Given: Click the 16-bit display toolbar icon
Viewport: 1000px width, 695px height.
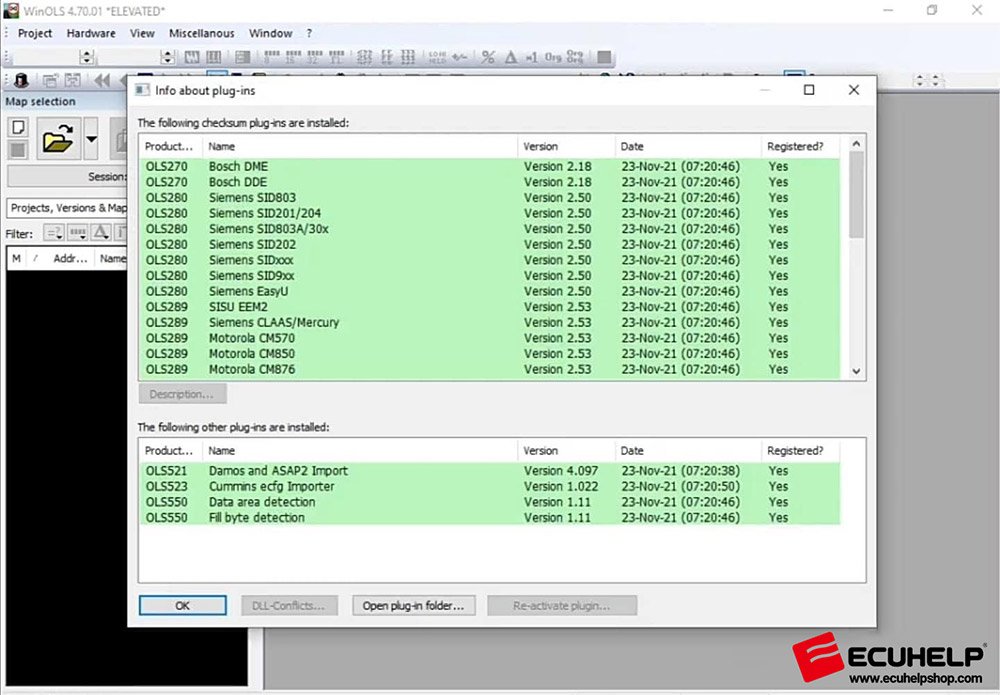Looking at the screenshot, I should [x=293, y=57].
